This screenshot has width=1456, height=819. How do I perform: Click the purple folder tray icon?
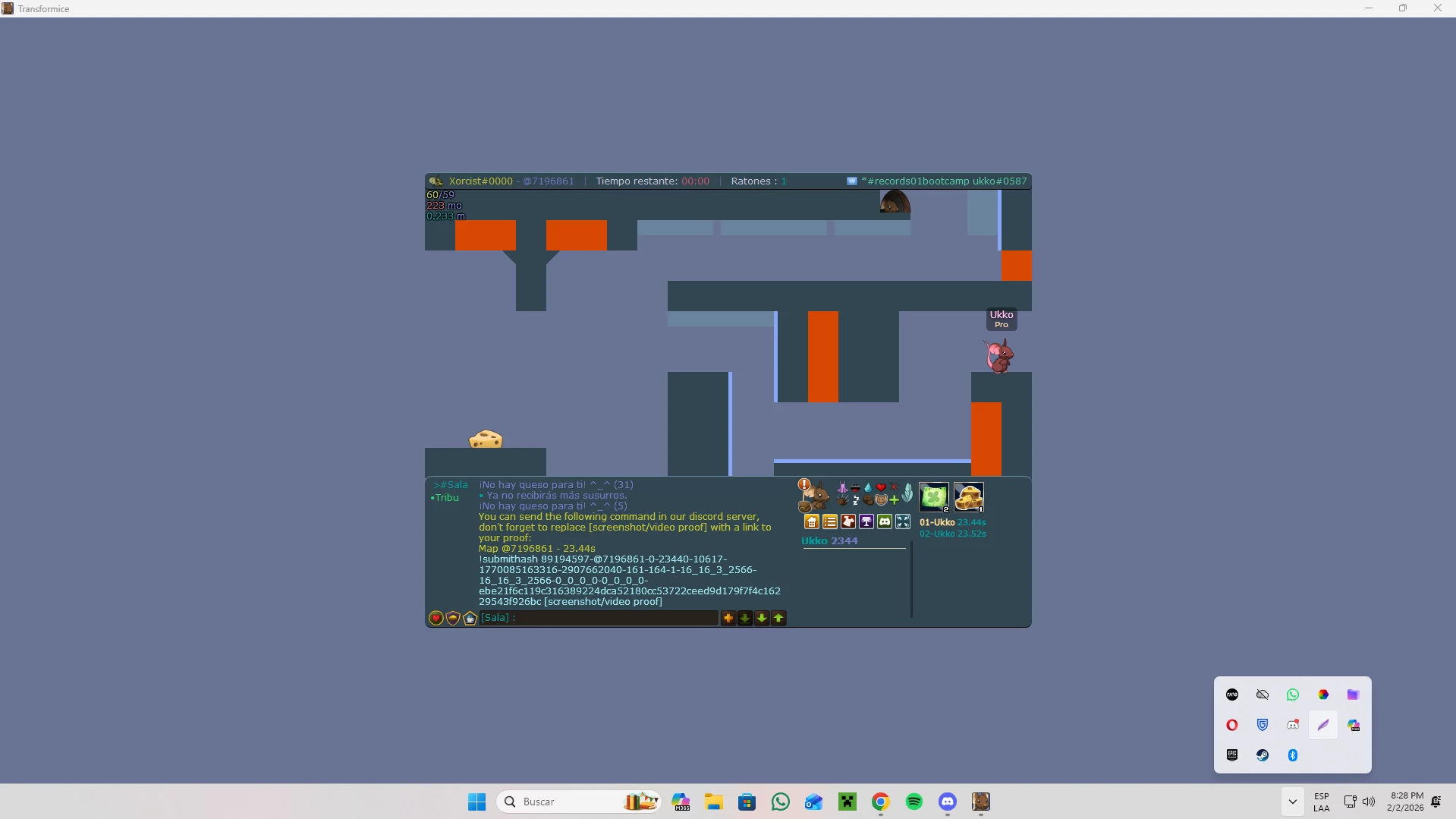point(1353,695)
